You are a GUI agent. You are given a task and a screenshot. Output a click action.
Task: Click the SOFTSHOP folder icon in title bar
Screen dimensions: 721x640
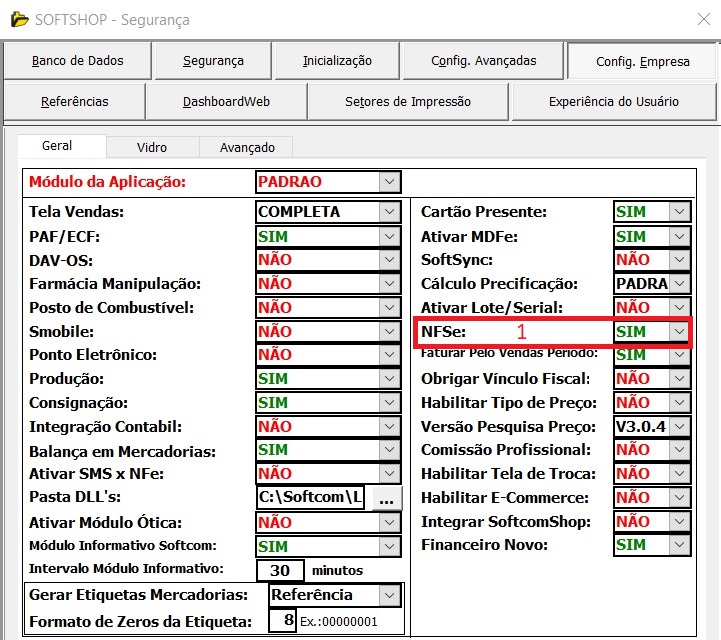click(19, 20)
